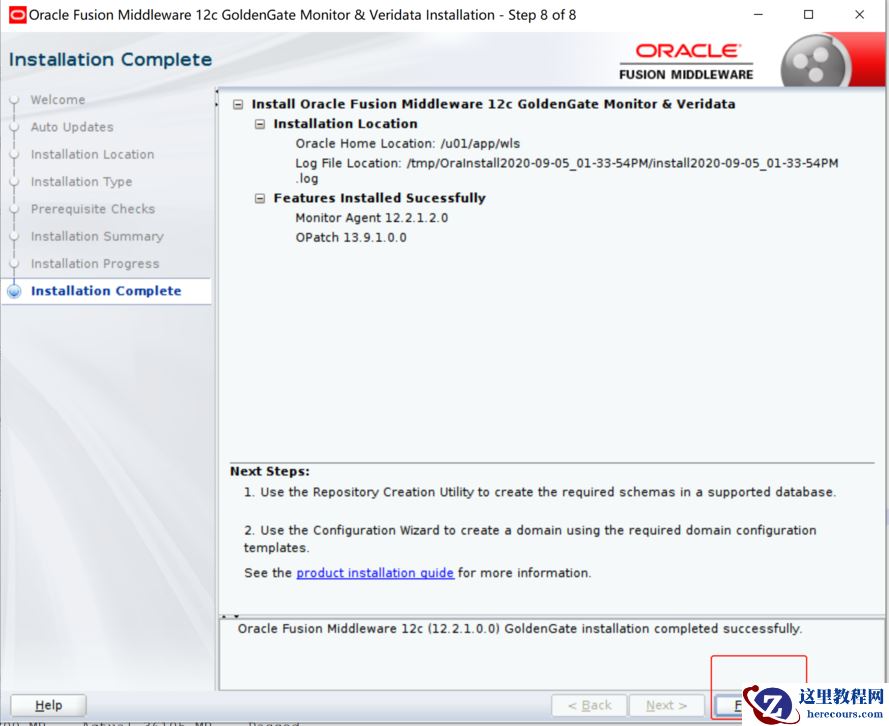The width and height of the screenshot is (889, 726).
Task: Click the Install Oracle Fusion Middleware 12c heading
Action: [493, 104]
